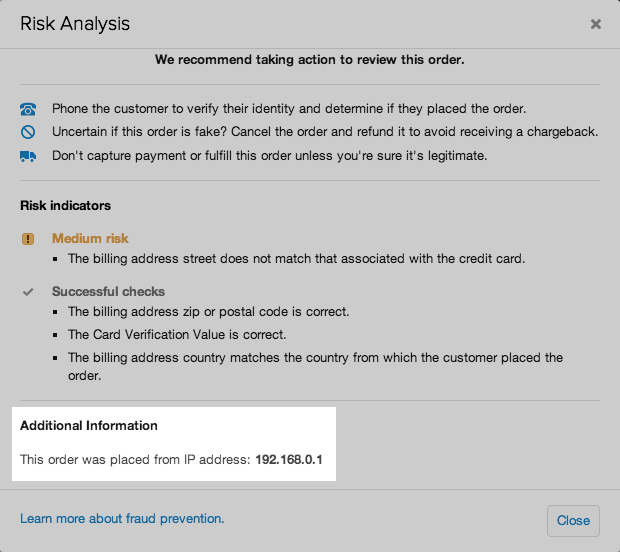Click the Successful checks heading

[108, 292]
